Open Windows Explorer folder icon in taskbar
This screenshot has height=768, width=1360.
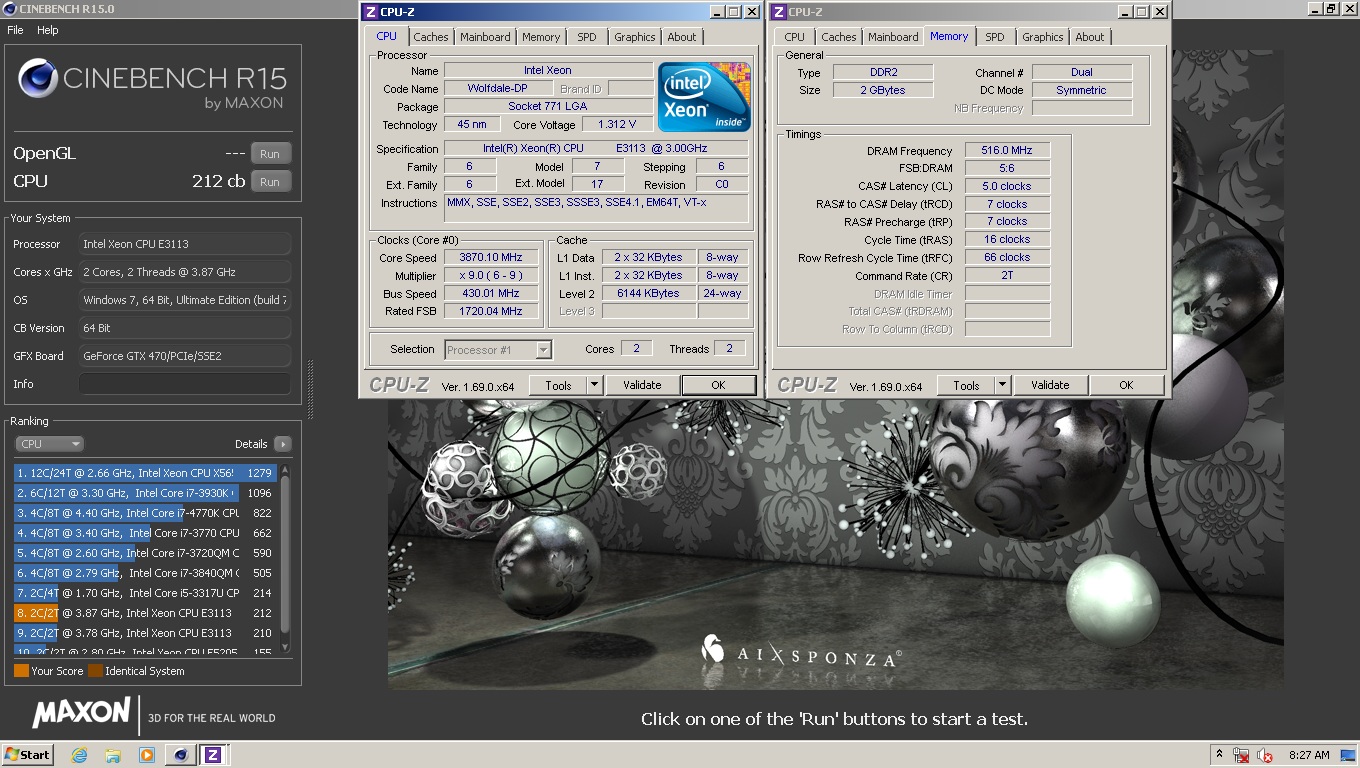click(x=113, y=755)
